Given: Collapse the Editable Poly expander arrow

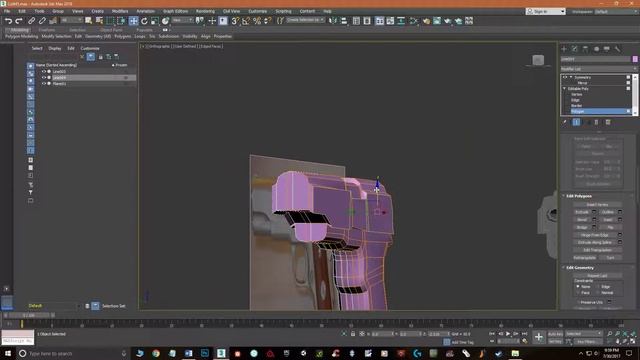Looking at the screenshot, I should point(565,89).
